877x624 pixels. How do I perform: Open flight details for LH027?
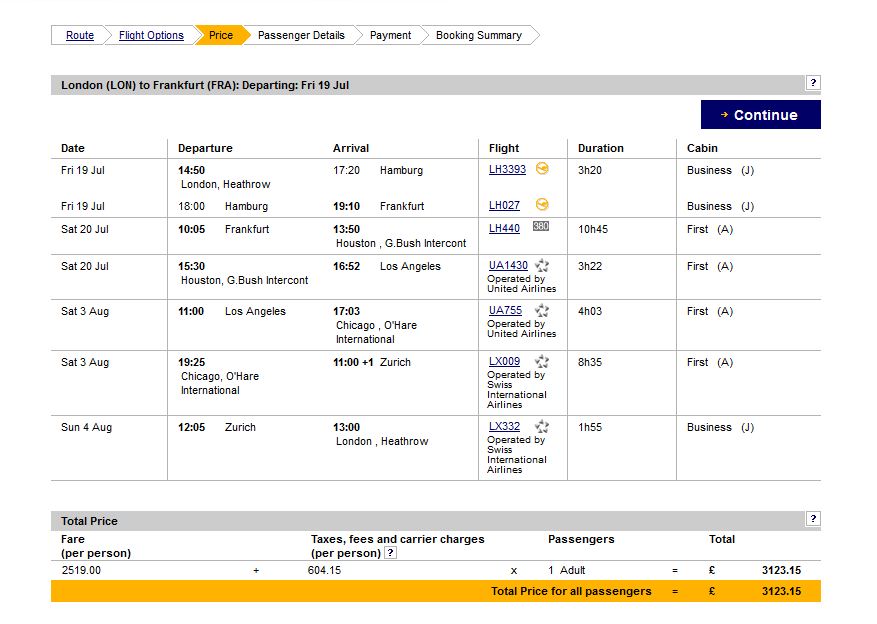(x=504, y=206)
